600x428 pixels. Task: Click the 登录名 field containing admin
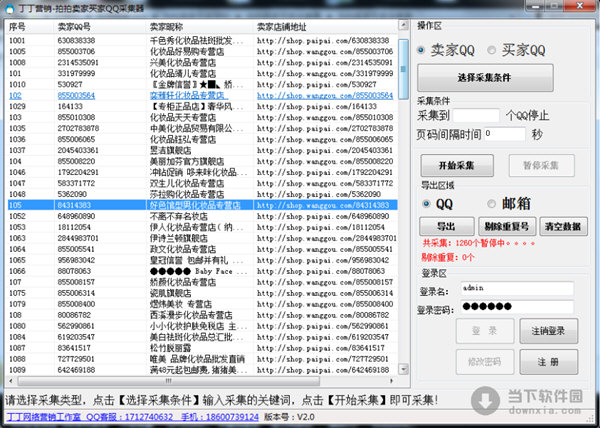point(517,288)
